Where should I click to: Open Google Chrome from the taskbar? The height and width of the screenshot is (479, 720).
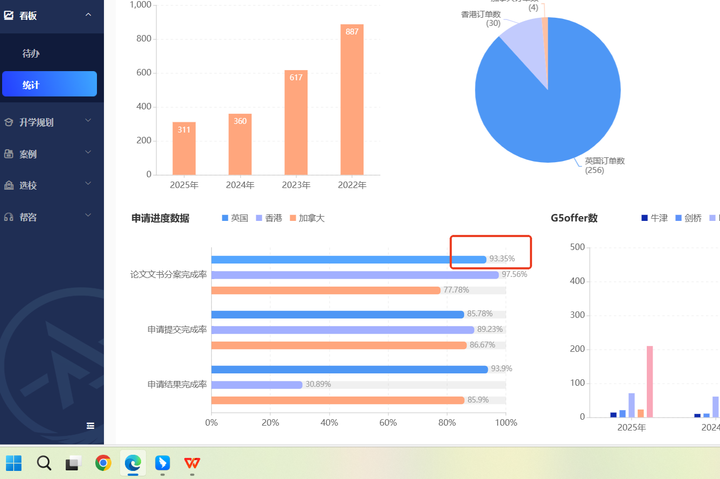[103, 463]
